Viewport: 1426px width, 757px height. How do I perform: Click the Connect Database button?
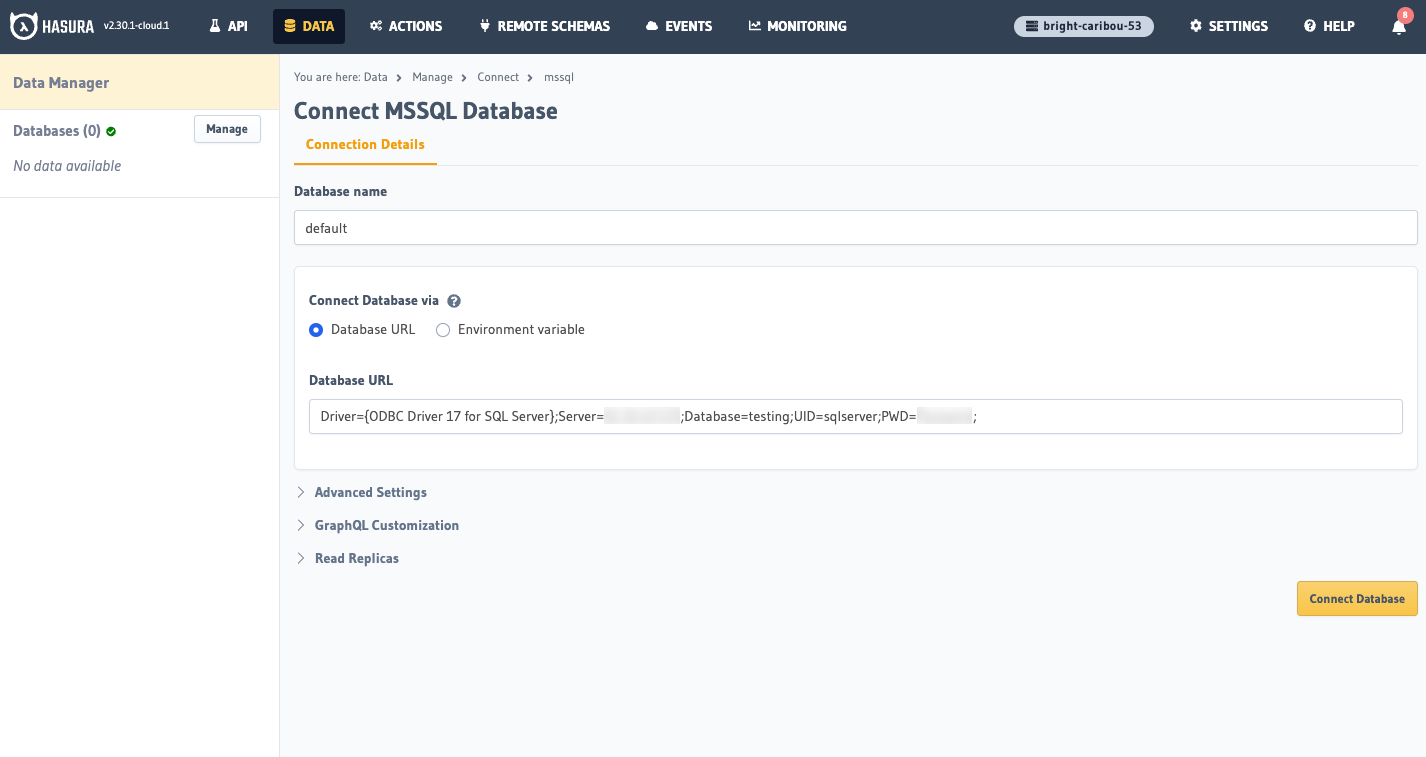coord(1357,599)
